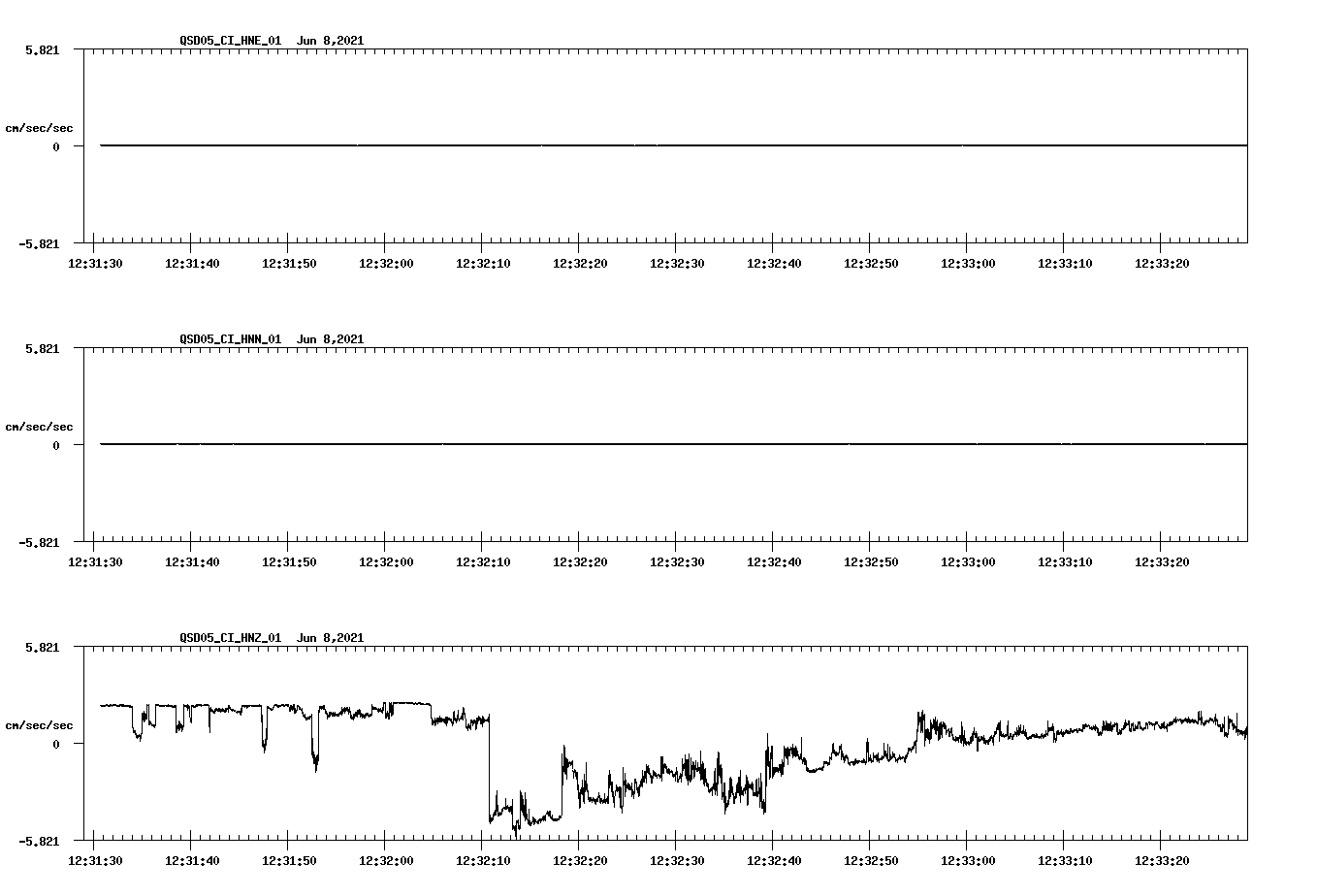Click the QSD05_CI_HNE_01 chart title
The image size is (1317, 896).
pyautogui.click(x=272, y=41)
